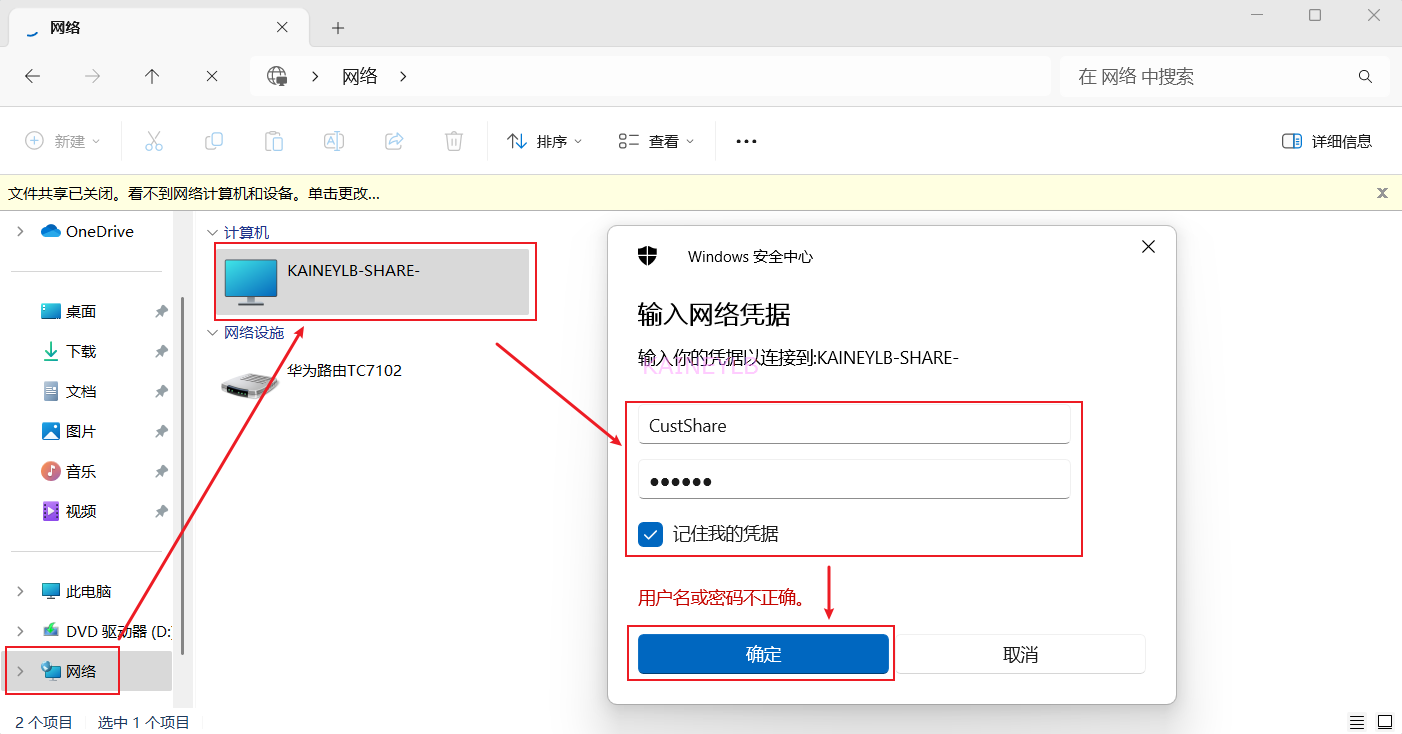Click the Share icon in toolbar

click(394, 141)
